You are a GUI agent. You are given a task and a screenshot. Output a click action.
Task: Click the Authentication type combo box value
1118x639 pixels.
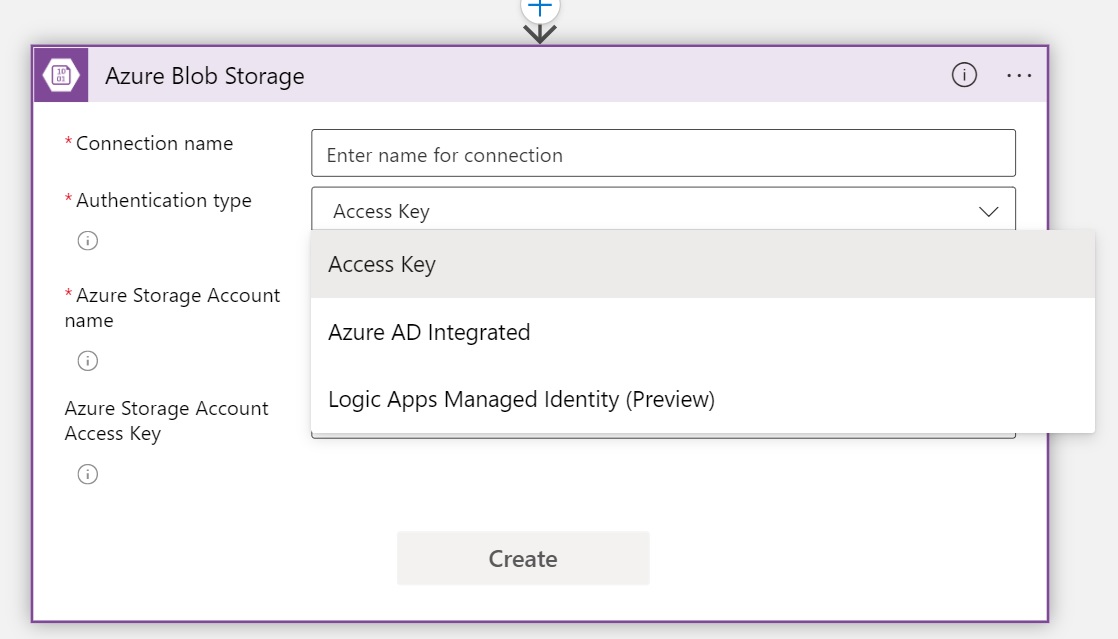[381, 211]
